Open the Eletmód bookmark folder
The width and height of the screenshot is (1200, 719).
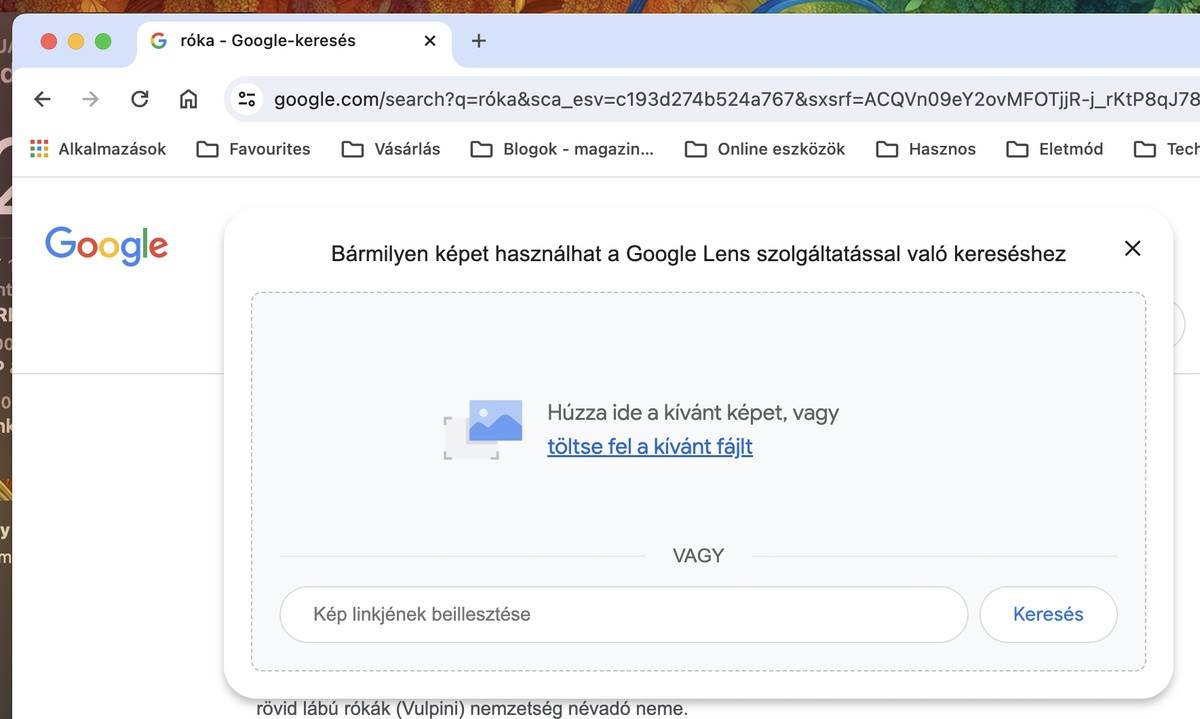pos(1055,149)
